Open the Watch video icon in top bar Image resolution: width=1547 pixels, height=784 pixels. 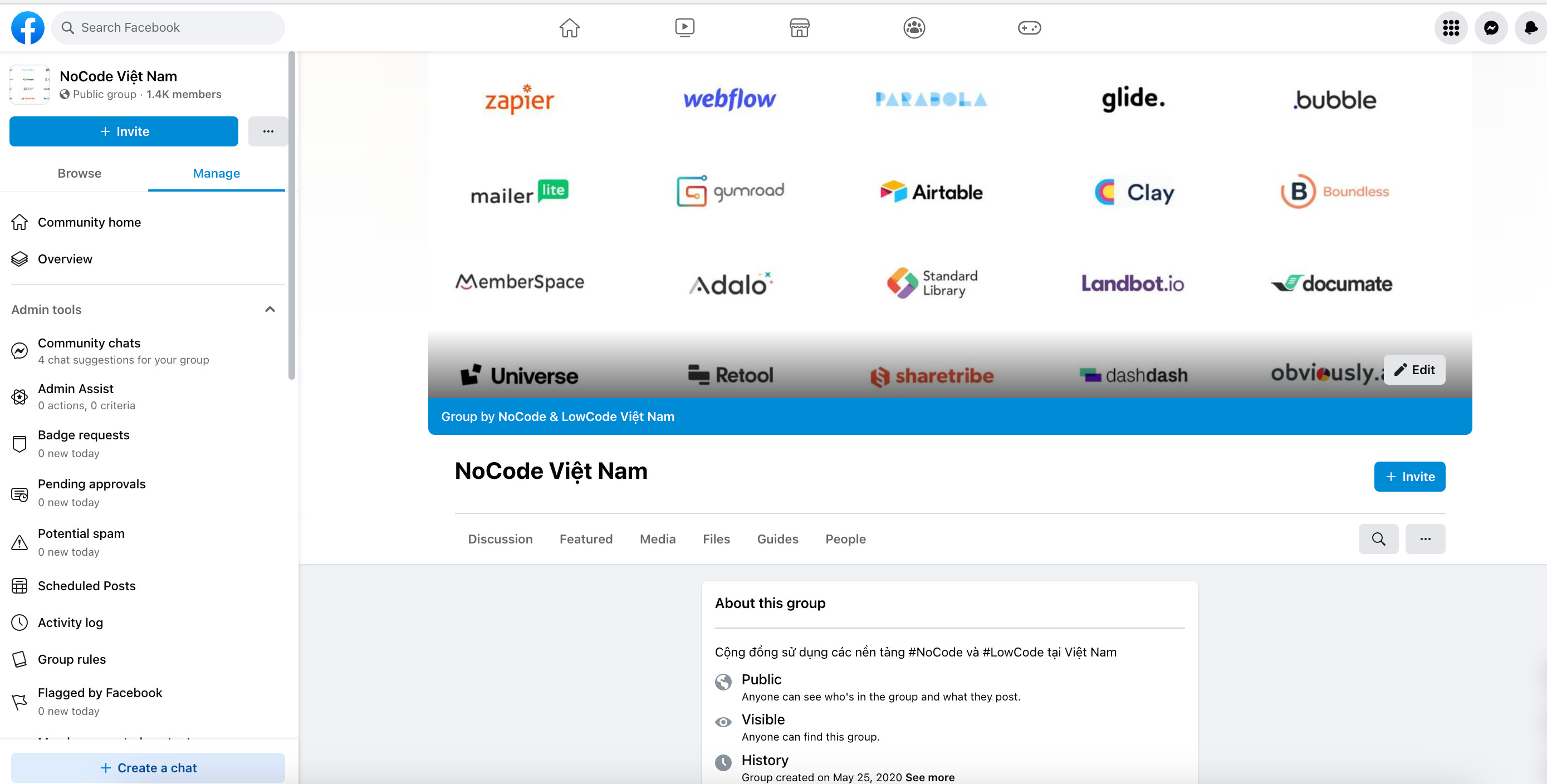click(x=684, y=28)
